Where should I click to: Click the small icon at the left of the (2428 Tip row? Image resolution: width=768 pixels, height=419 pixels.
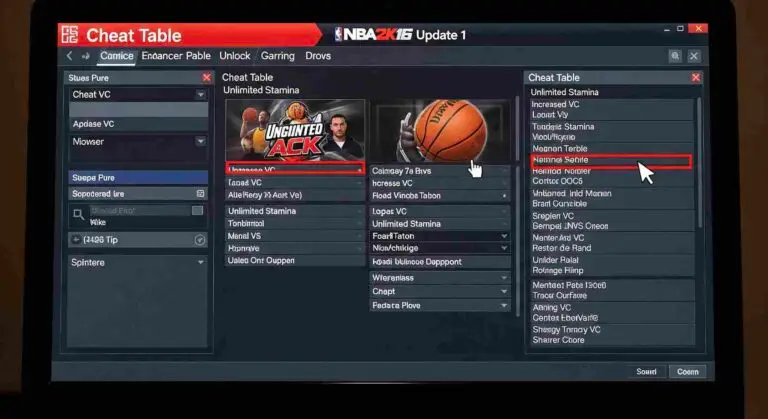click(76, 240)
